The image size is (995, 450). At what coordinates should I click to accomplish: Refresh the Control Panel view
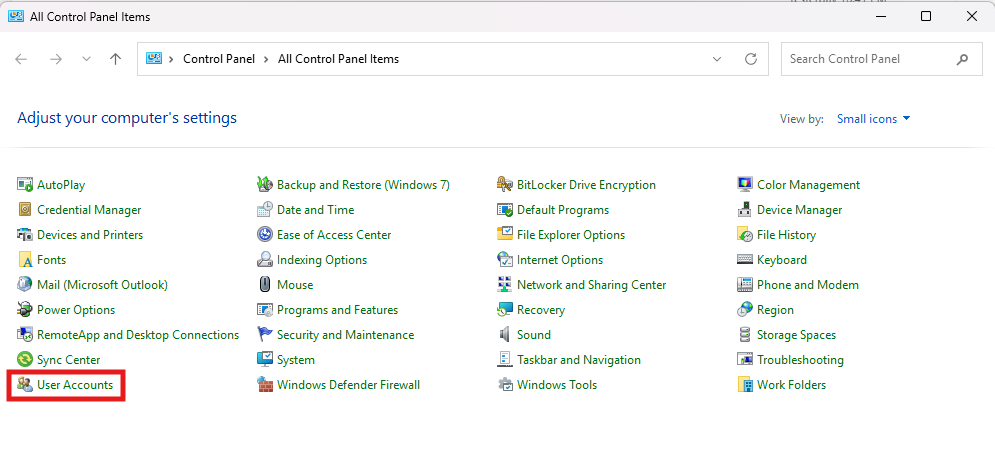[751, 59]
